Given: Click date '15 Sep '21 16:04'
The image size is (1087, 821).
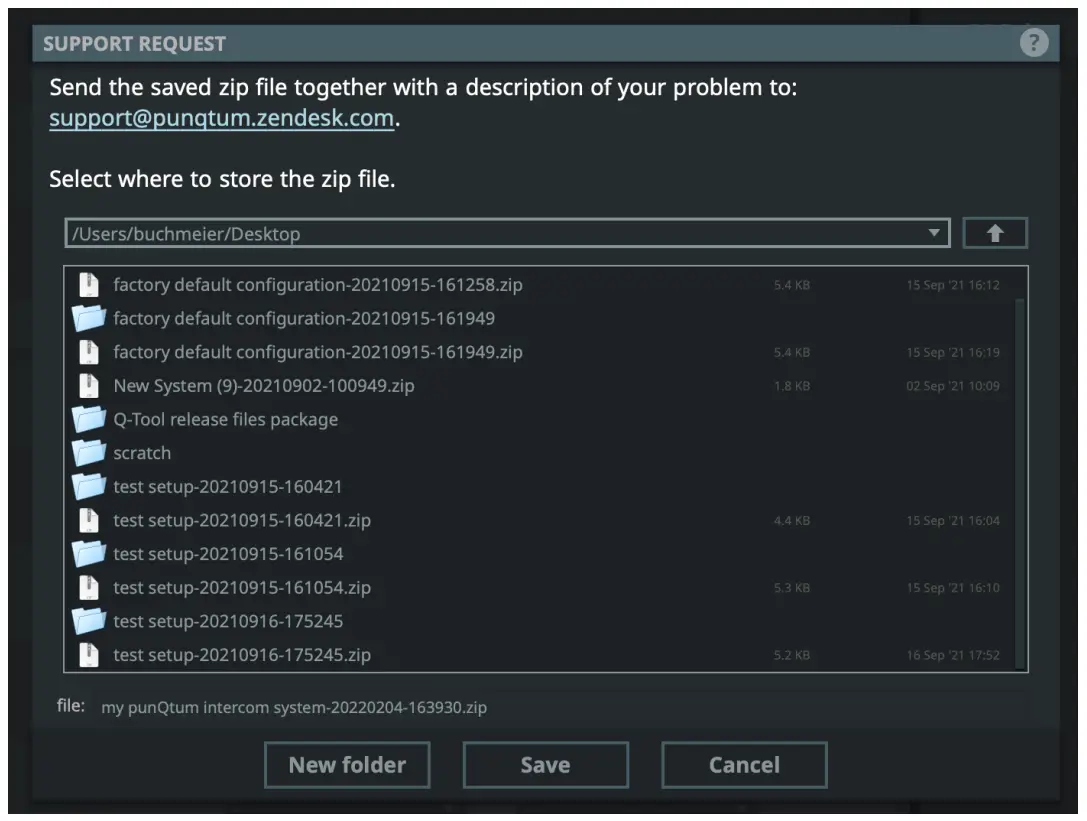Looking at the screenshot, I should (x=953, y=520).
